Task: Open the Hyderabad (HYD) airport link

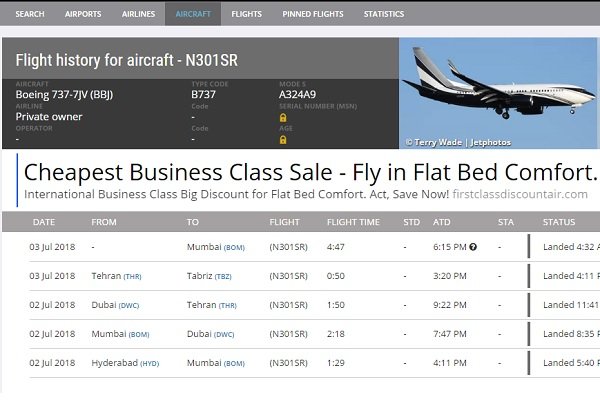Action: pos(125,363)
